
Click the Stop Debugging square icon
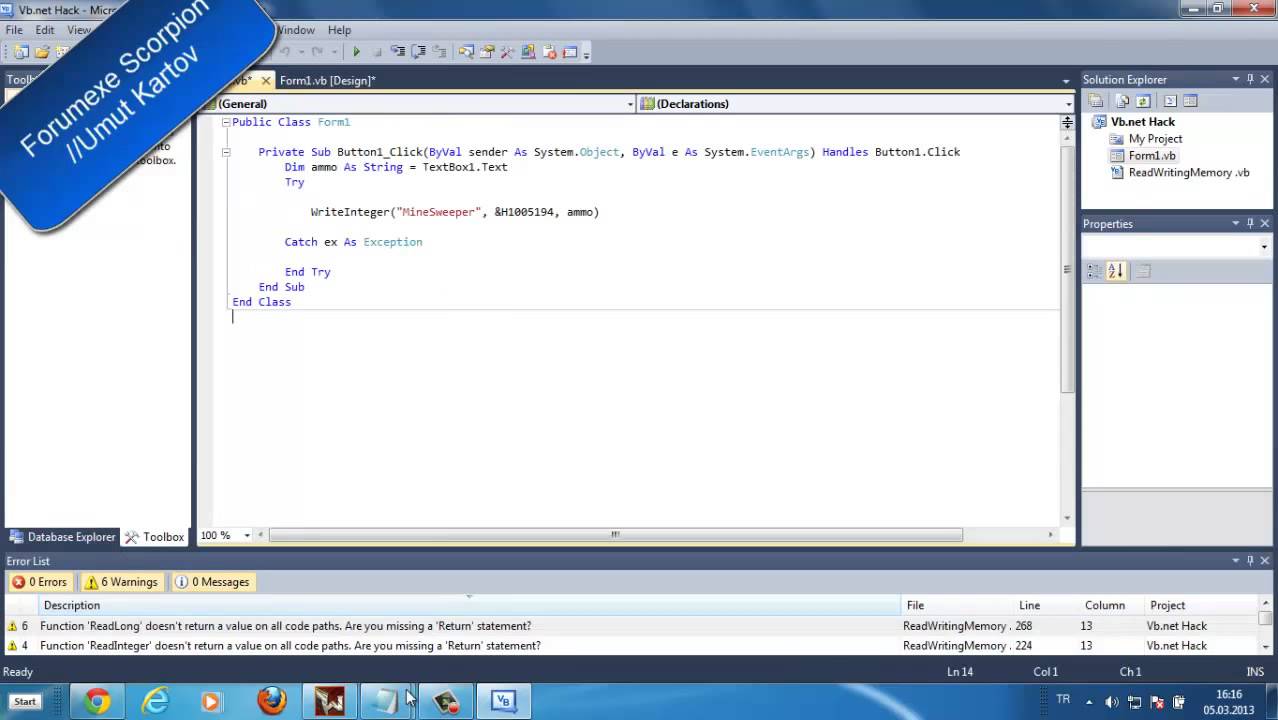pyautogui.click(x=378, y=52)
